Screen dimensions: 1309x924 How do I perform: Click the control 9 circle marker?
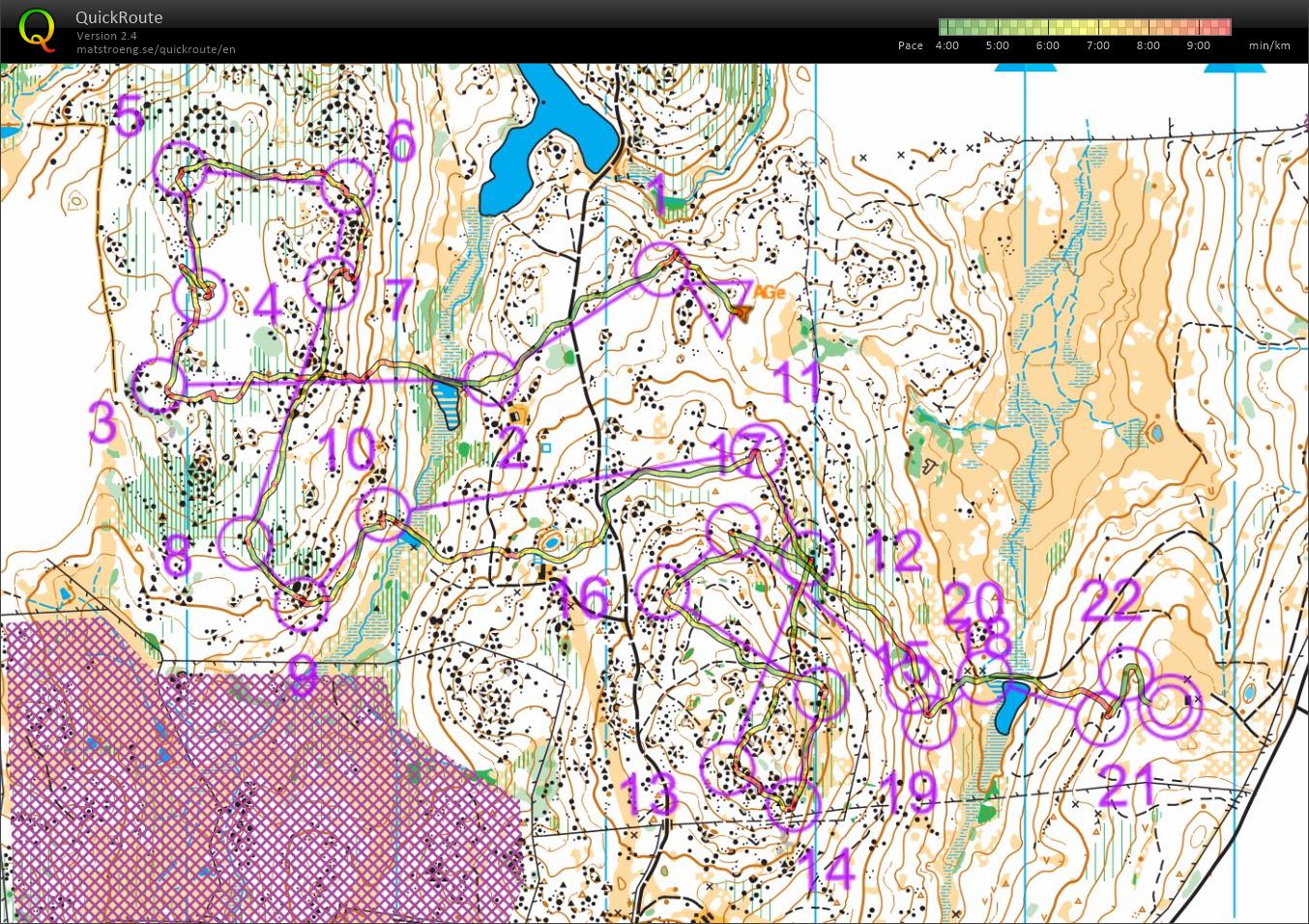click(x=302, y=605)
